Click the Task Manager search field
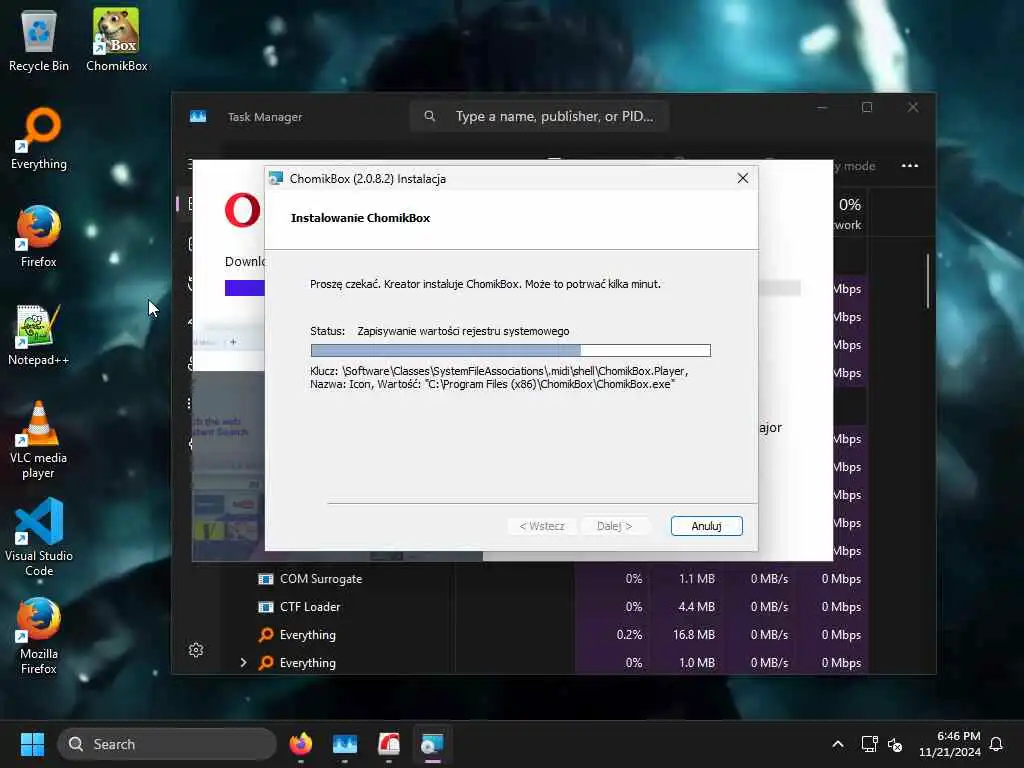Screen dimensions: 1024x768 coord(539,116)
